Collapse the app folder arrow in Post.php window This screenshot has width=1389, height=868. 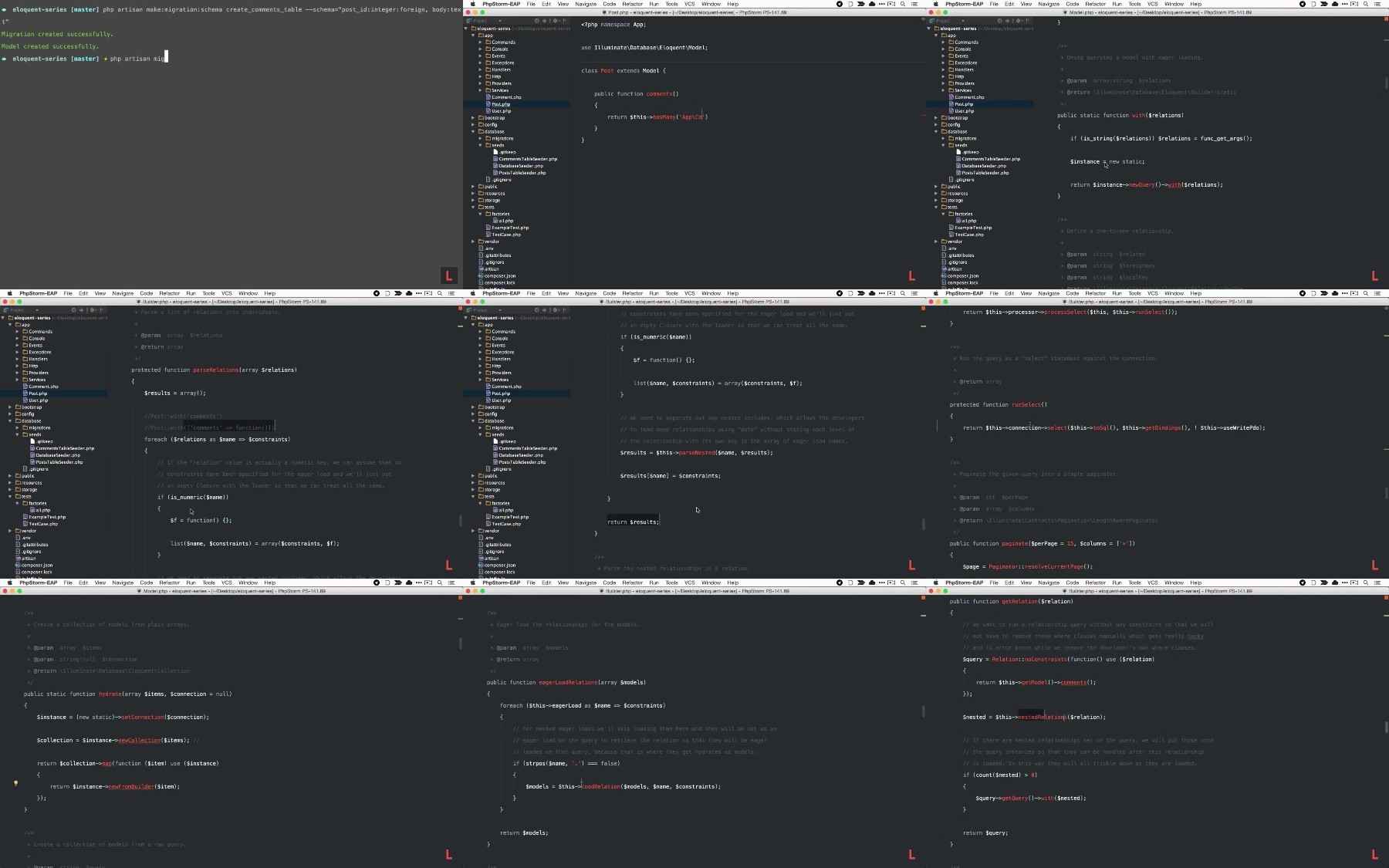click(x=473, y=35)
